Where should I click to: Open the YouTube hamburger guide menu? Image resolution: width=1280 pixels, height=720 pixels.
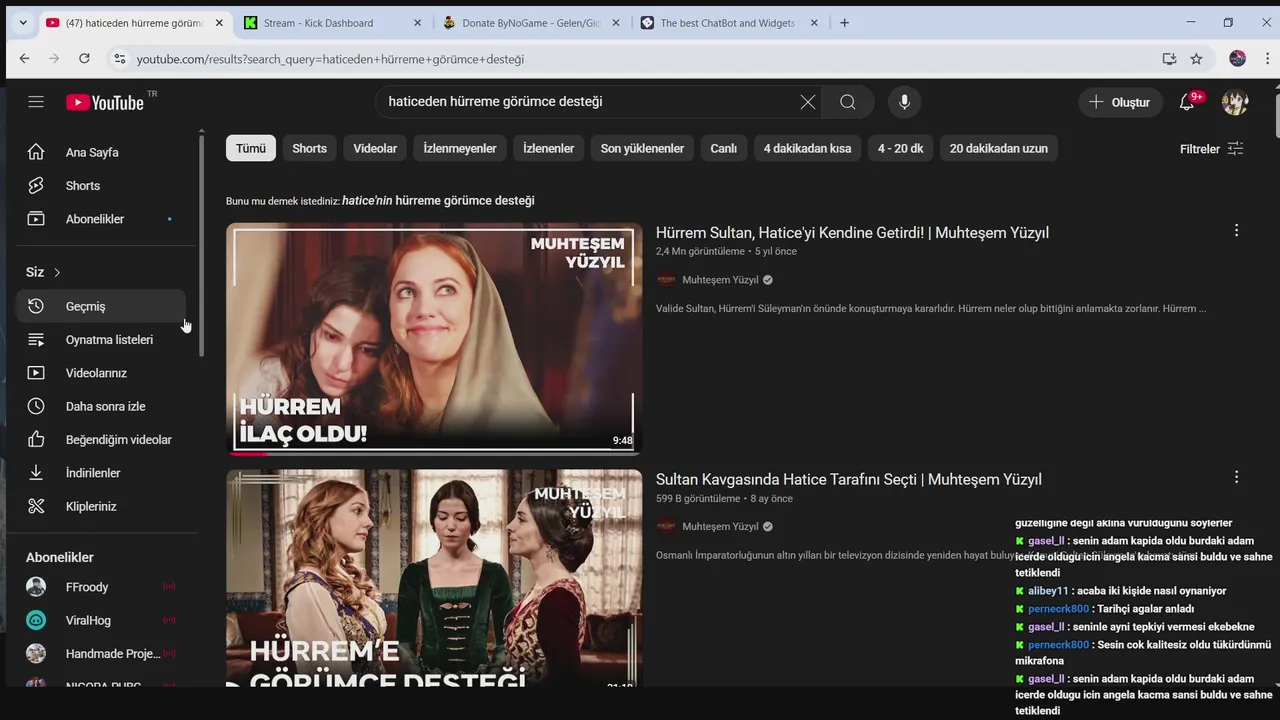pyautogui.click(x=36, y=102)
